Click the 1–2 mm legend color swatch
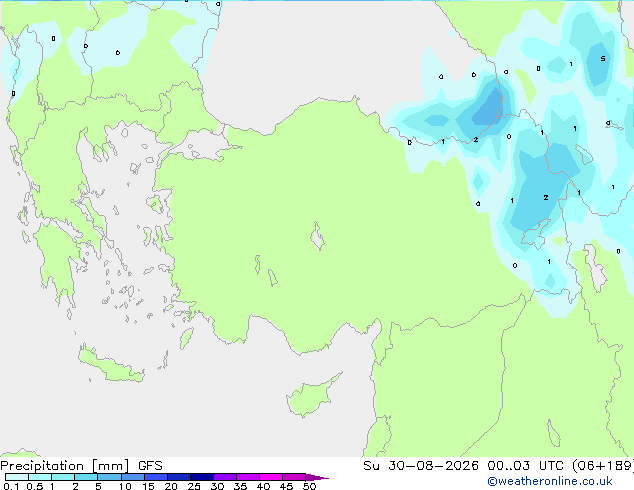Screen dimensions: 634x490 point(63,477)
